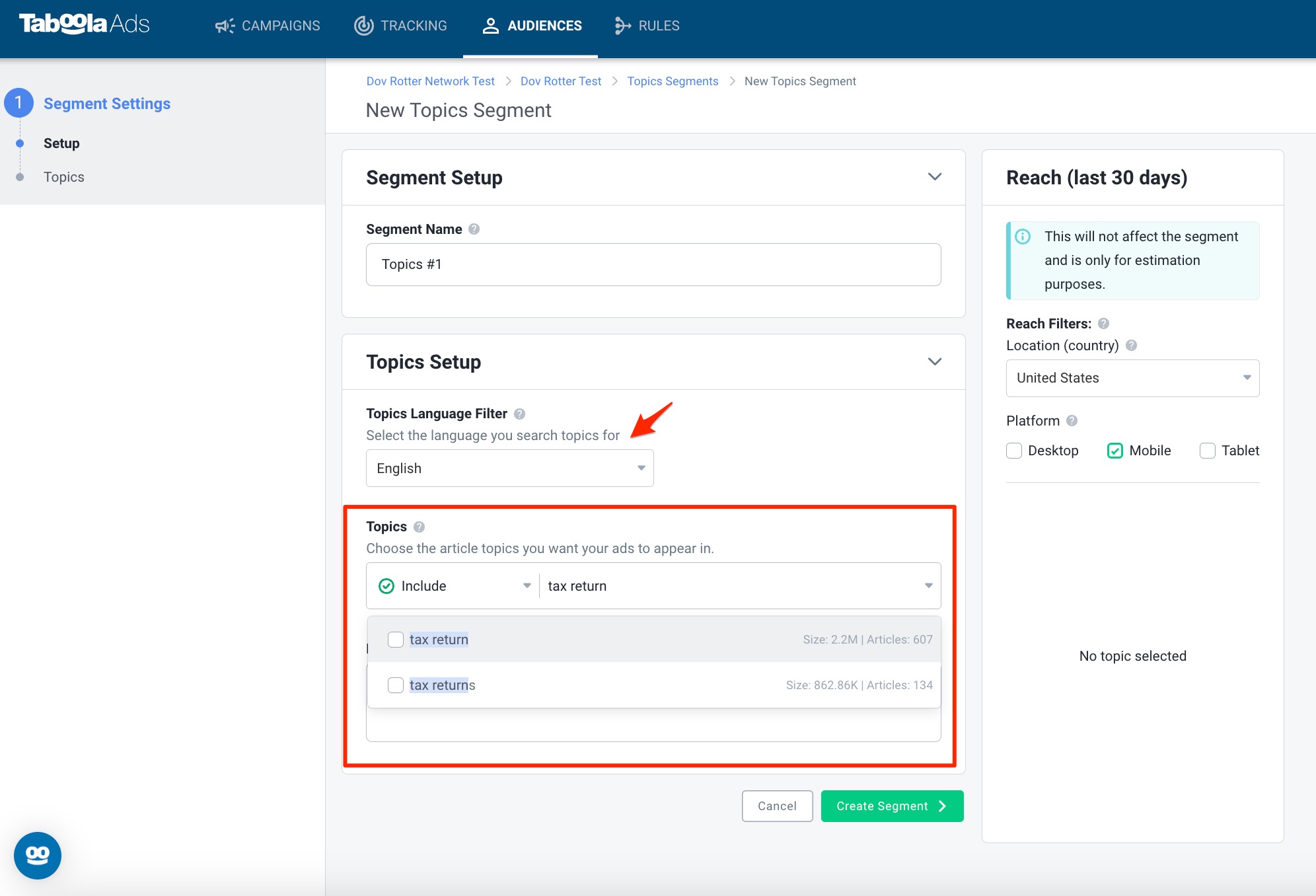Click the green Include checkmark icon
1316x896 pixels.
pyautogui.click(x=386, y=586)
